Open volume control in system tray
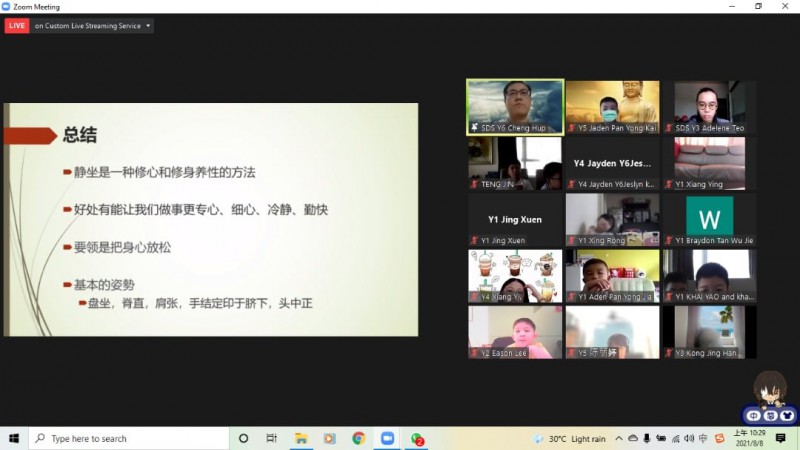 689,438
